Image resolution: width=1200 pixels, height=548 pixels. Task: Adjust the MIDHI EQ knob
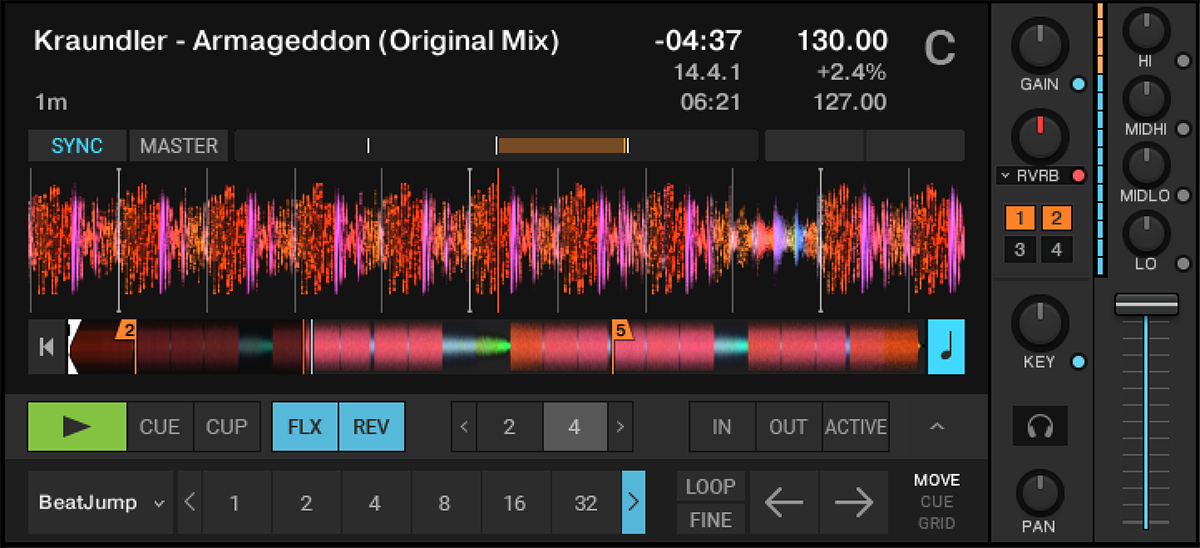click(1145, 97)
